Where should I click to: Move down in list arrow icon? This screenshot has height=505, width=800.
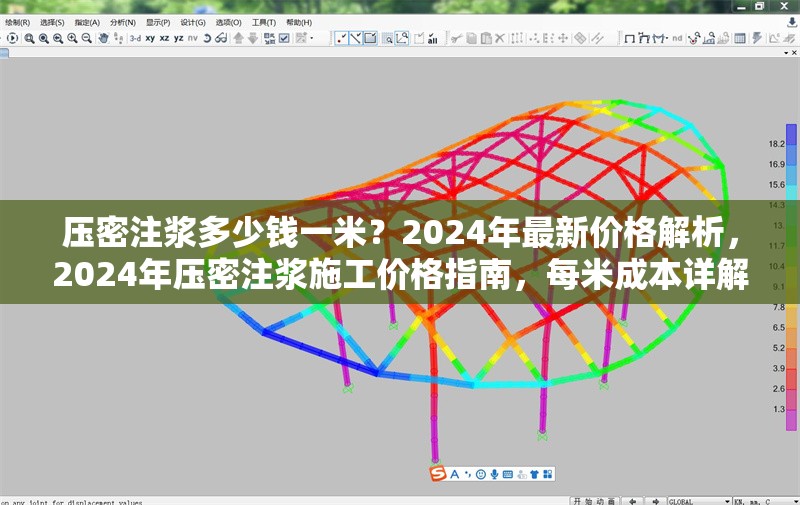[253, 38]
